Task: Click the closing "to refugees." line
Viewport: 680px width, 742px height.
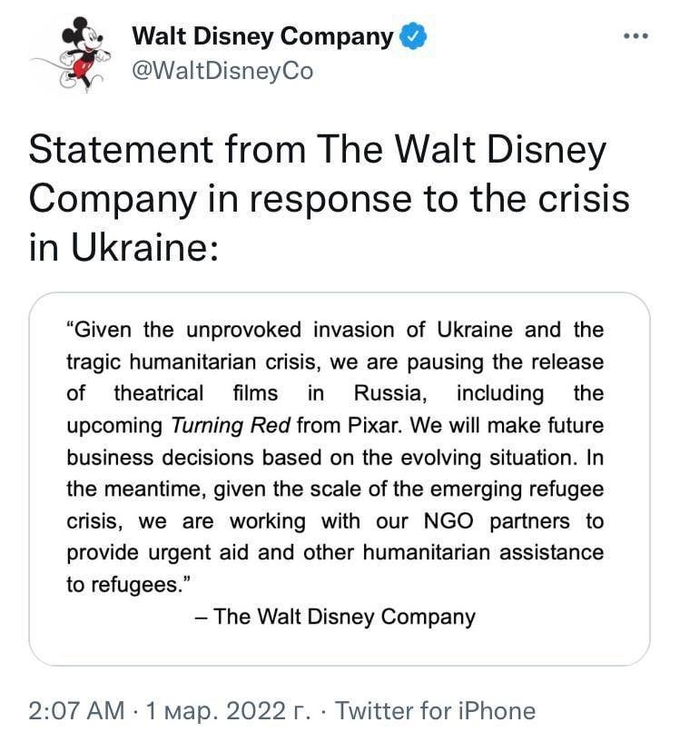Action: click(x=128, y=585)
